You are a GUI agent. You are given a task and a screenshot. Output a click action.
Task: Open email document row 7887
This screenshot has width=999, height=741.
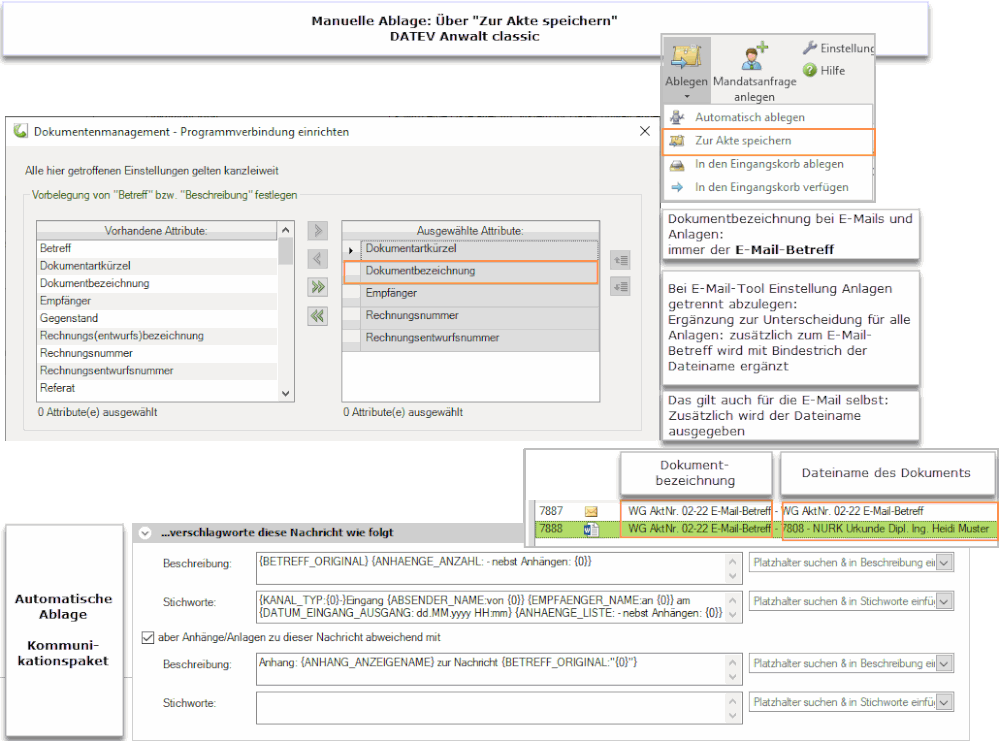pos(766,511)
